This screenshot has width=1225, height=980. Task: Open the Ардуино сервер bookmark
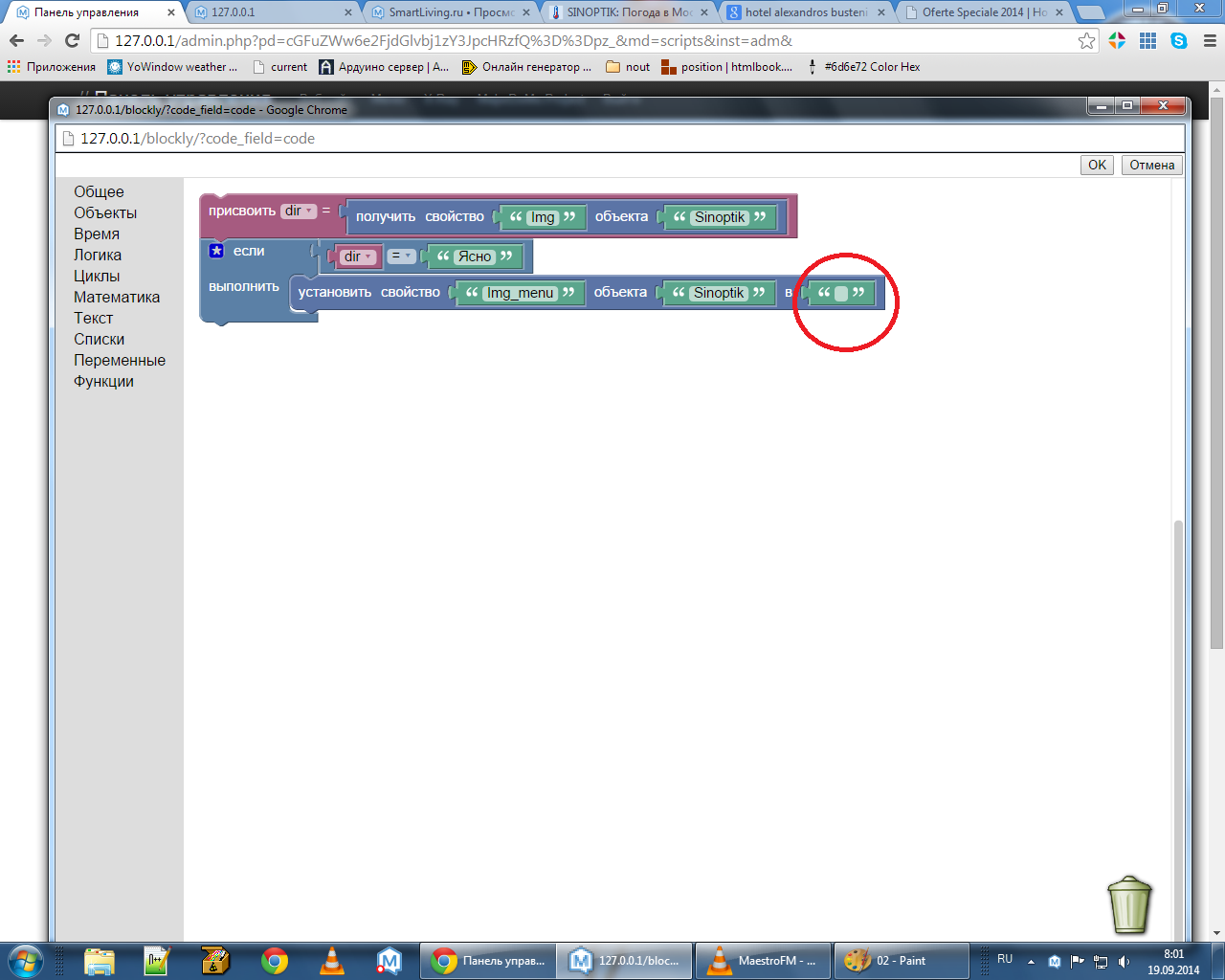384,67
